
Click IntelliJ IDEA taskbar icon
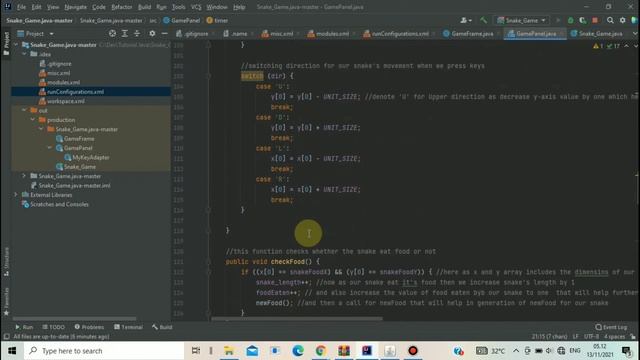pyautogui.click(x=367, y=351)
